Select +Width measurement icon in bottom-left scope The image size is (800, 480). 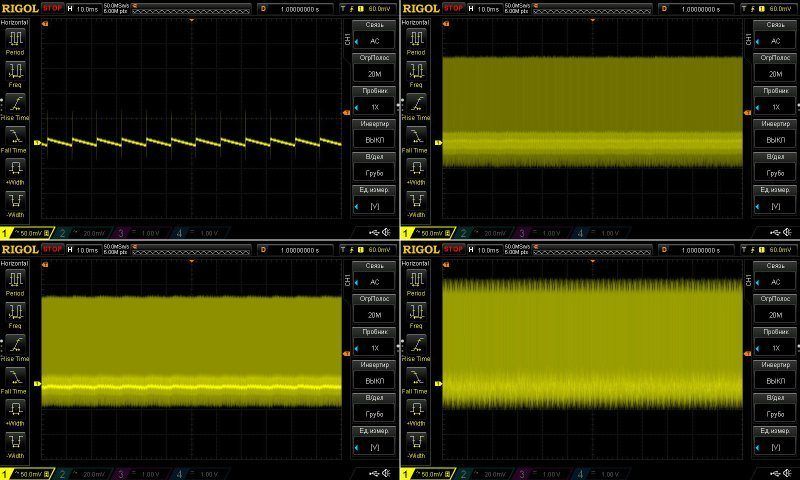pyautogui.click(x=17, y=409)
